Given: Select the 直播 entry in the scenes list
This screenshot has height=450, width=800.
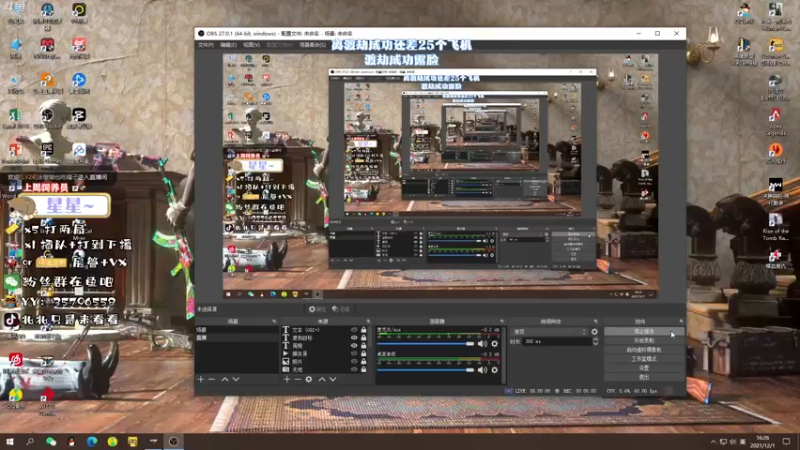Looking at the screenshot, I should tap(237, 338).
